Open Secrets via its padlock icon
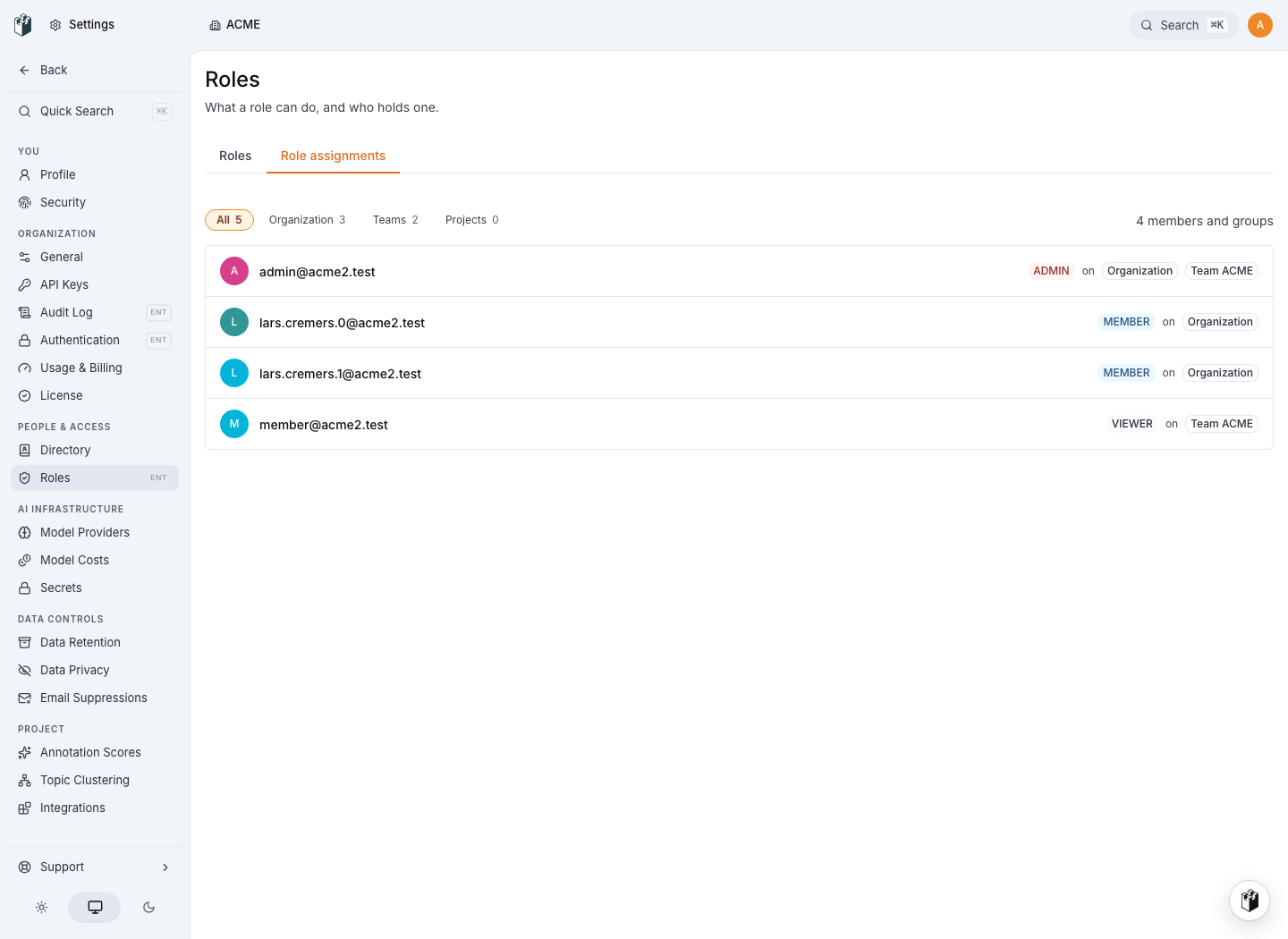Image resolution: width=1288 pixels, height=939 pixels. click(x=25, y=588)
